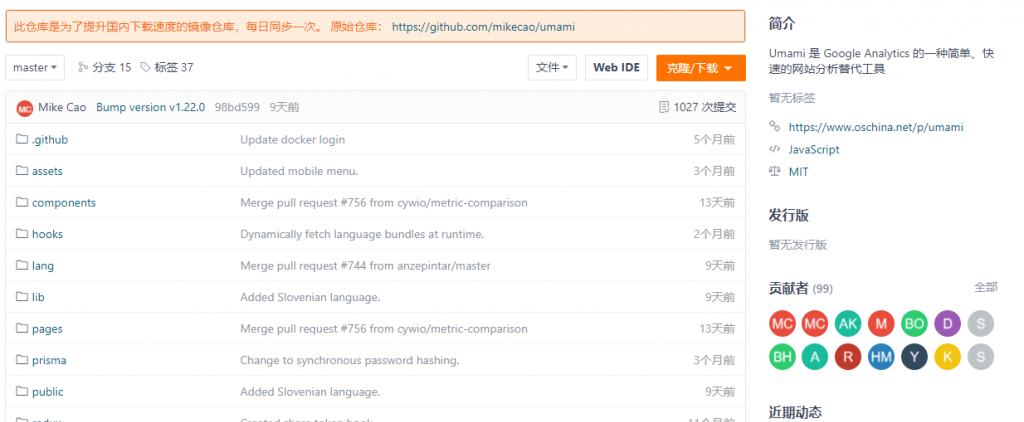Open the original GitHub repository link

483,27
